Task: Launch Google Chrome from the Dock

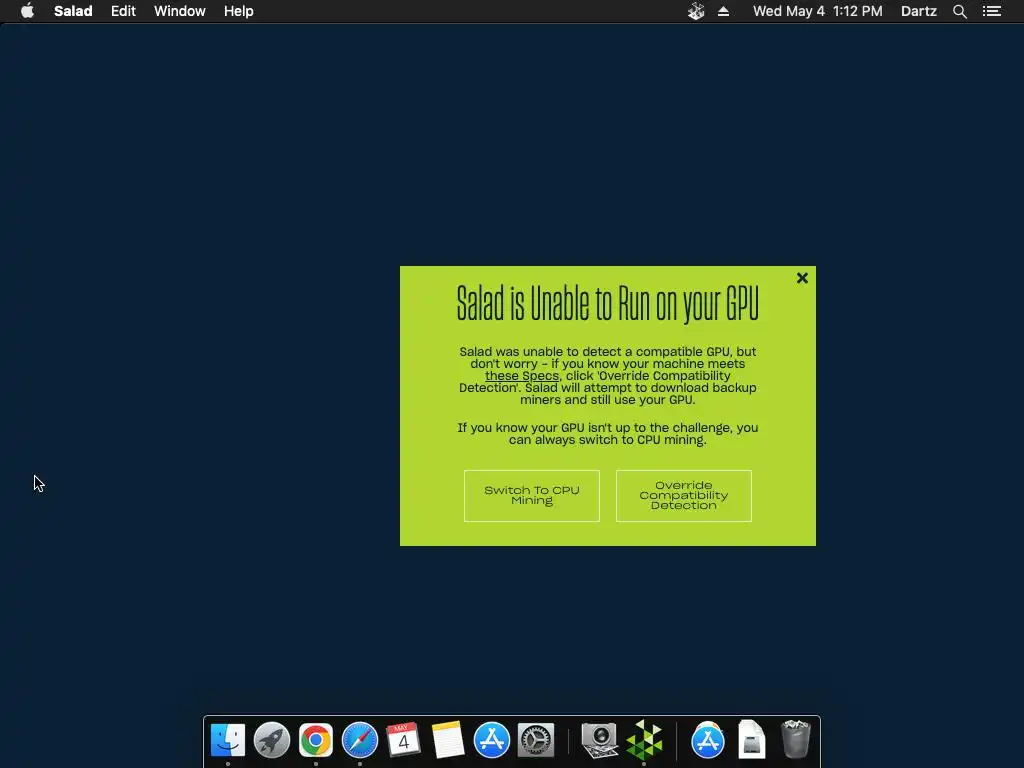Action: 316,740
